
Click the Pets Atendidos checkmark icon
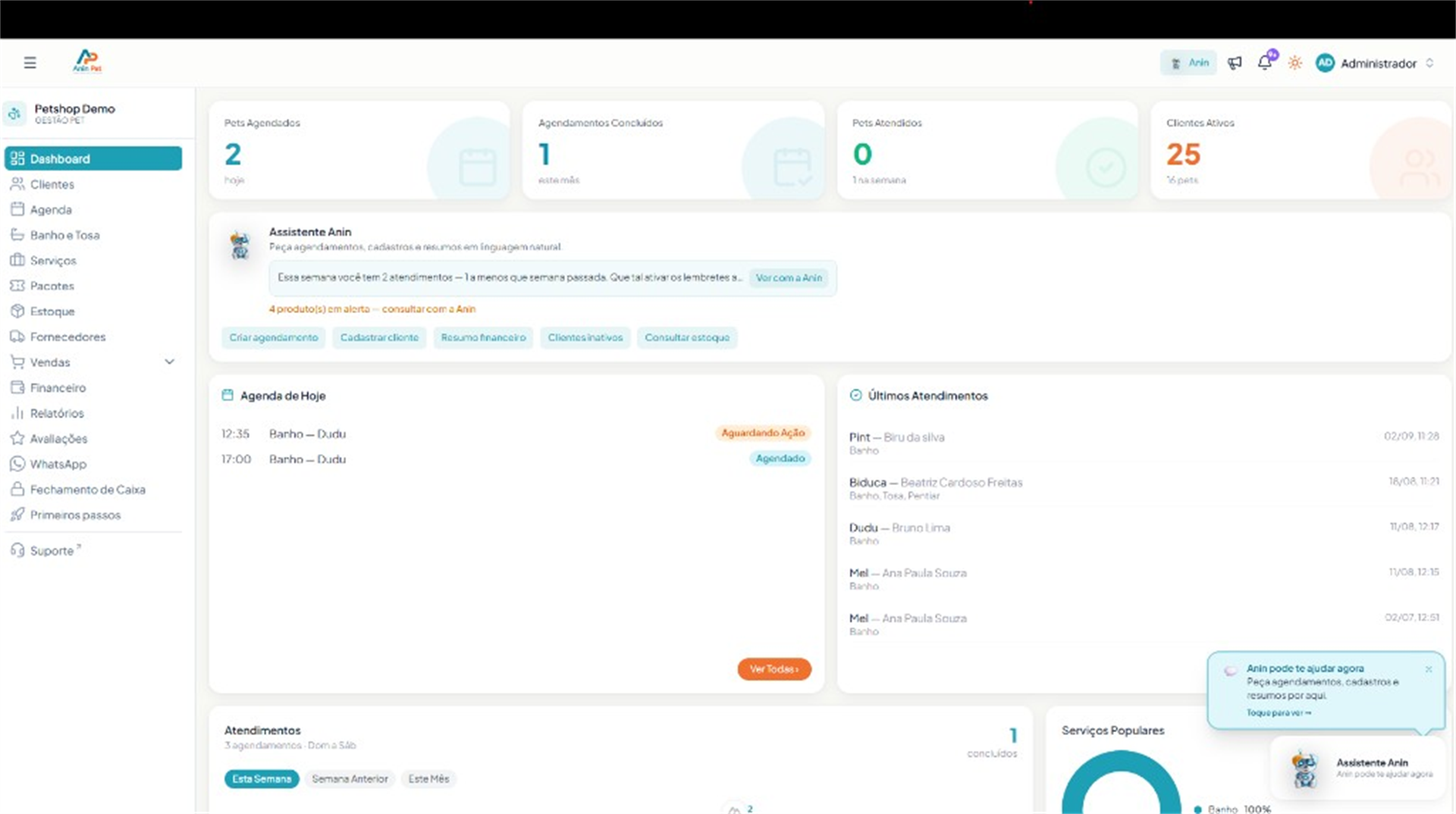[x=1106, y=167]
